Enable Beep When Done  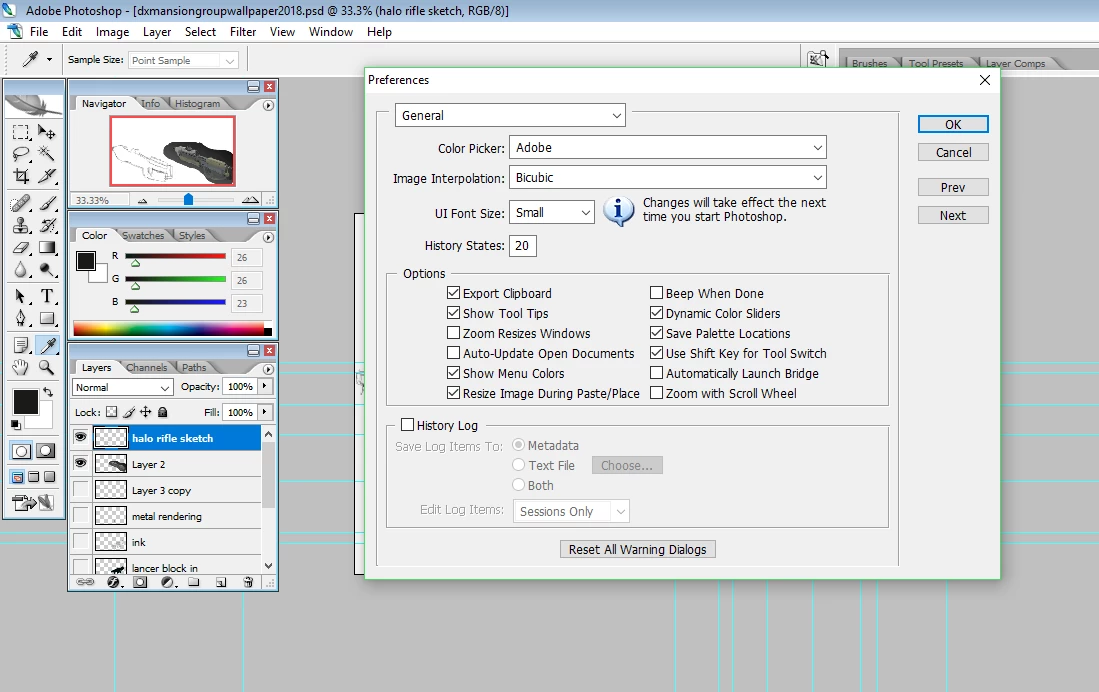pyautogui.click(x=657, y=293)
